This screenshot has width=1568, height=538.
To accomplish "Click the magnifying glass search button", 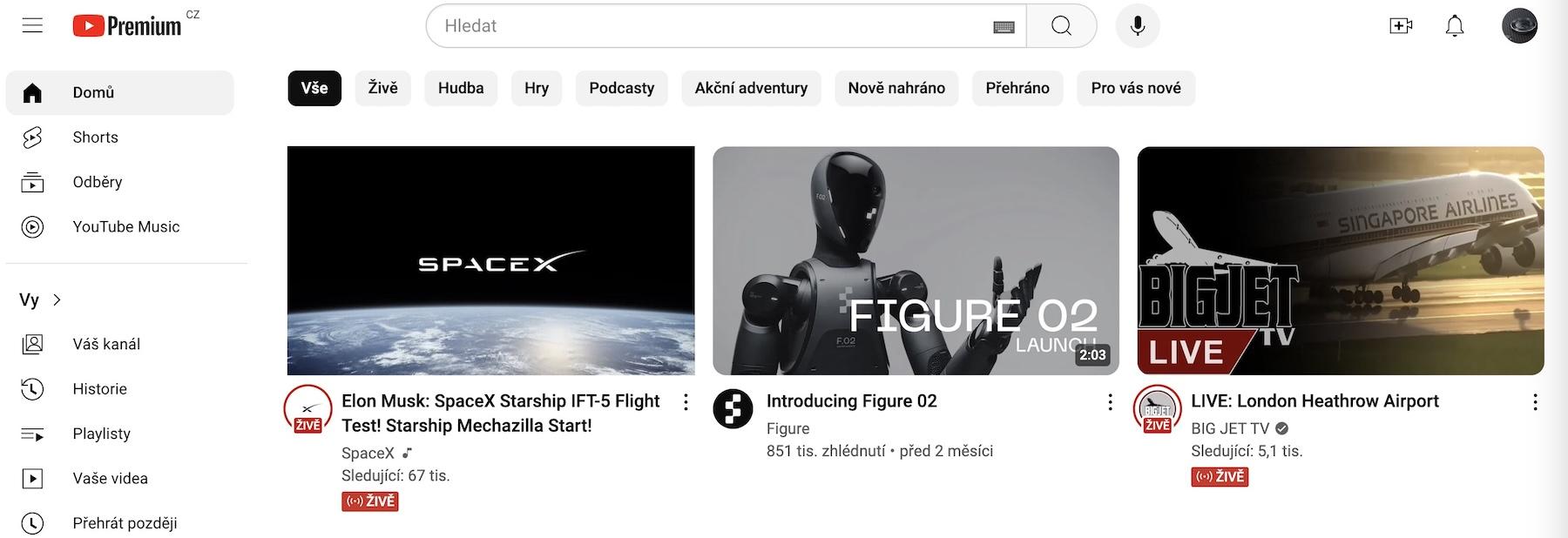I will click(x=1061, y=26).
